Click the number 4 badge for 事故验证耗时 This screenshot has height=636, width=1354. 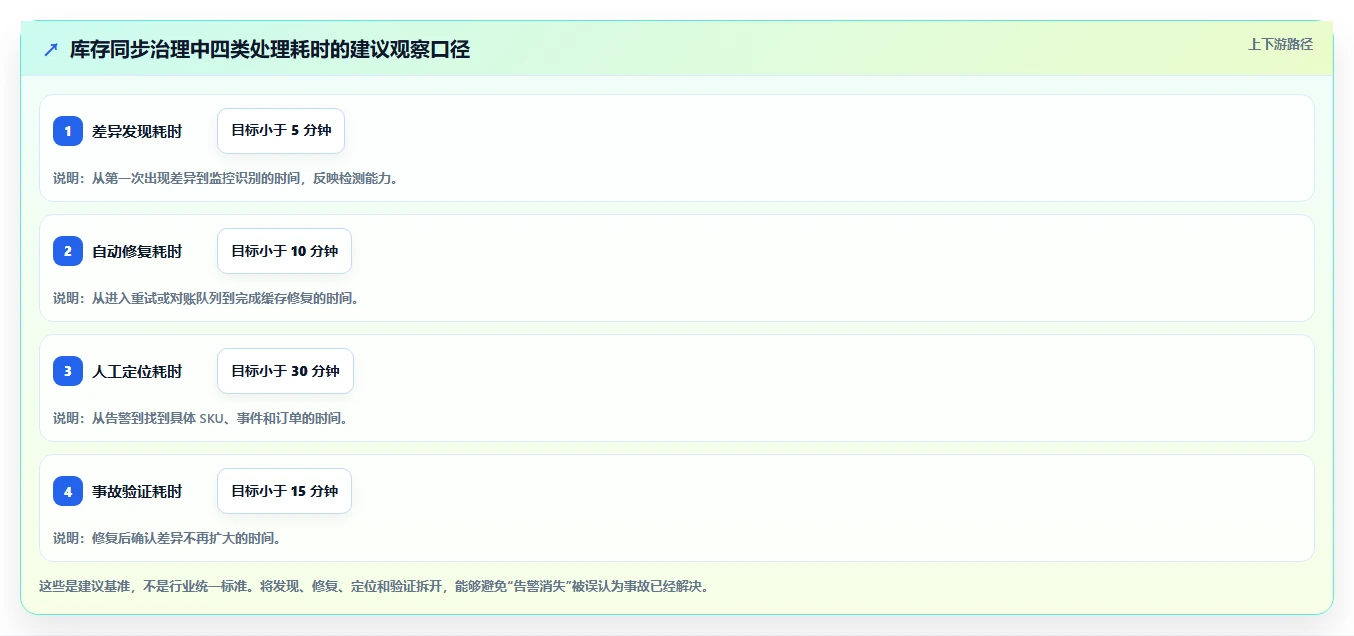tap(68, 491)
